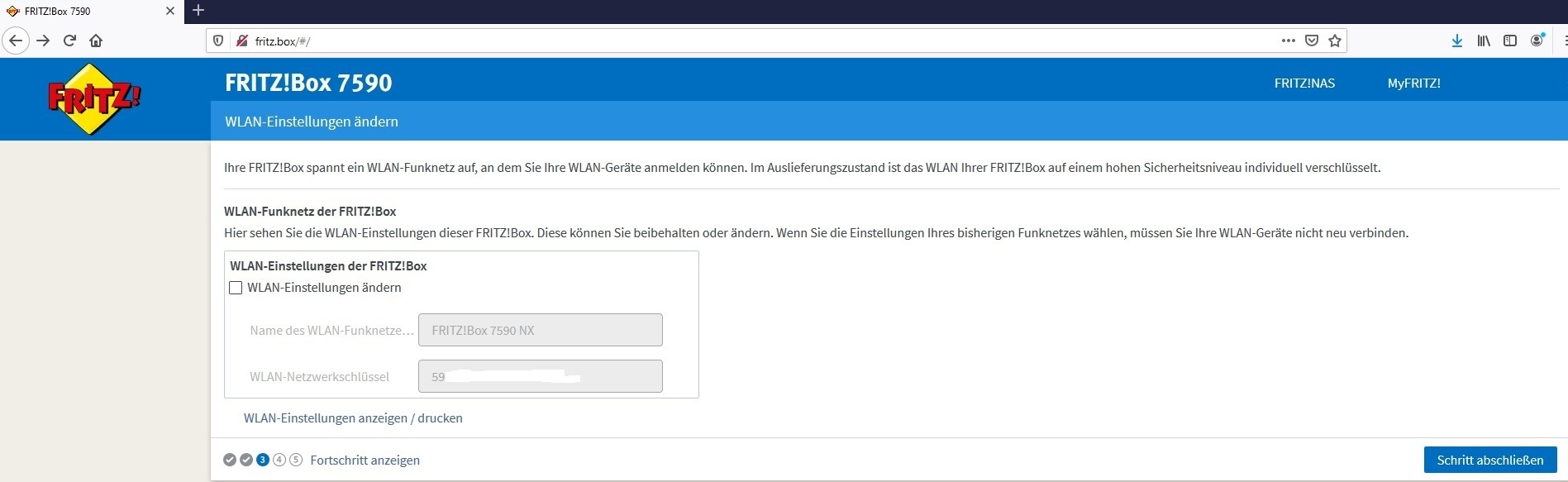Screen dimensions: 1568x482
Task: Open the library bookshelf icon
Action: point(1484,41)
